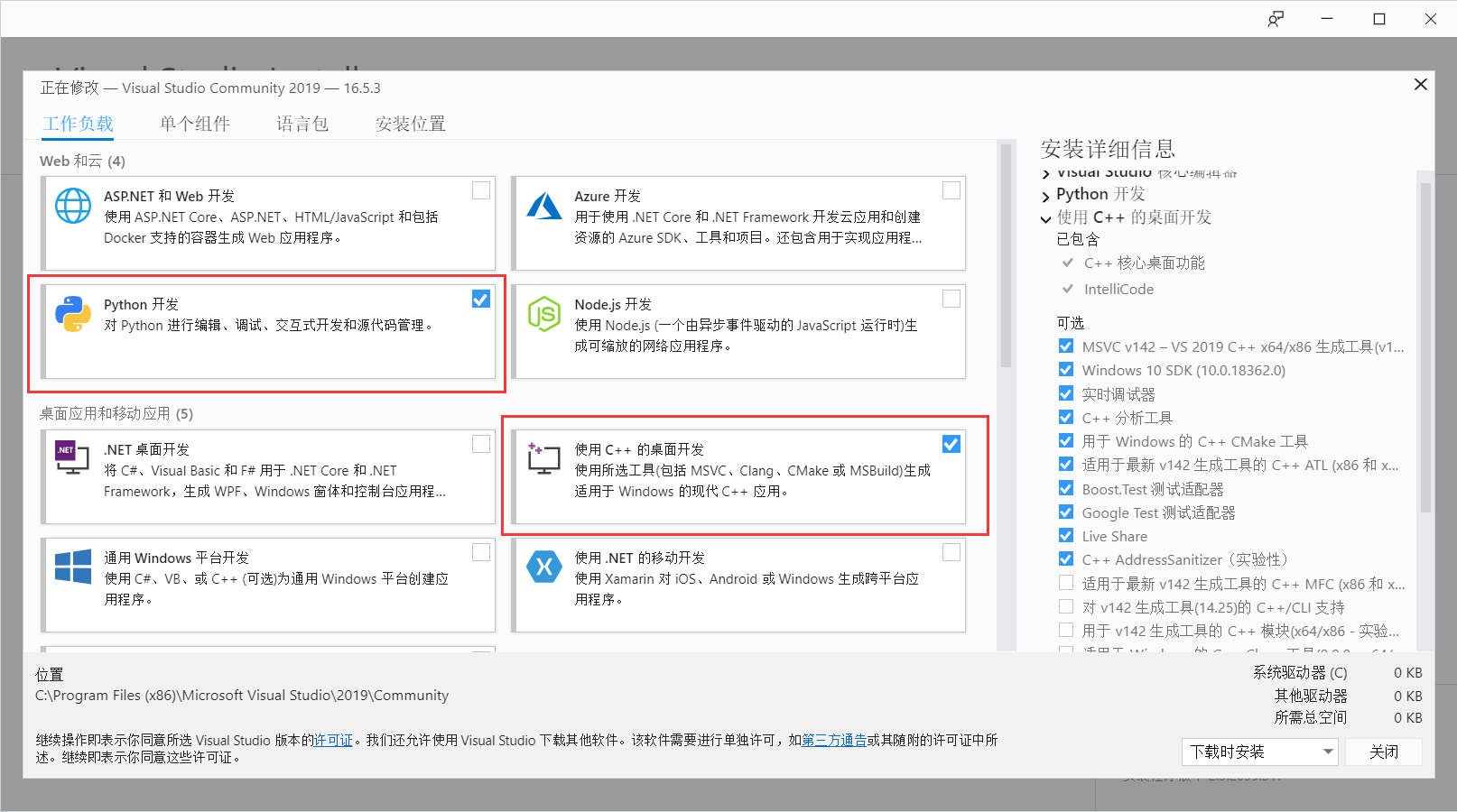Enable C++/CLI 支持 for v142 build tools
1457x812 pixels.
[1066, 606]
